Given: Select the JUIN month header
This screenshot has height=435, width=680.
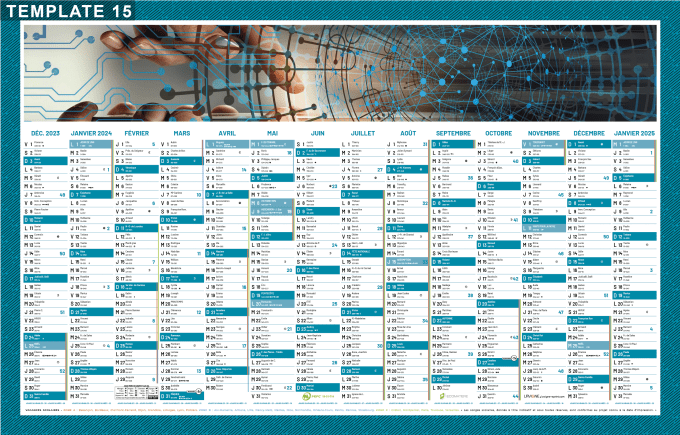Looking at the screenshot, I should 317,133.
